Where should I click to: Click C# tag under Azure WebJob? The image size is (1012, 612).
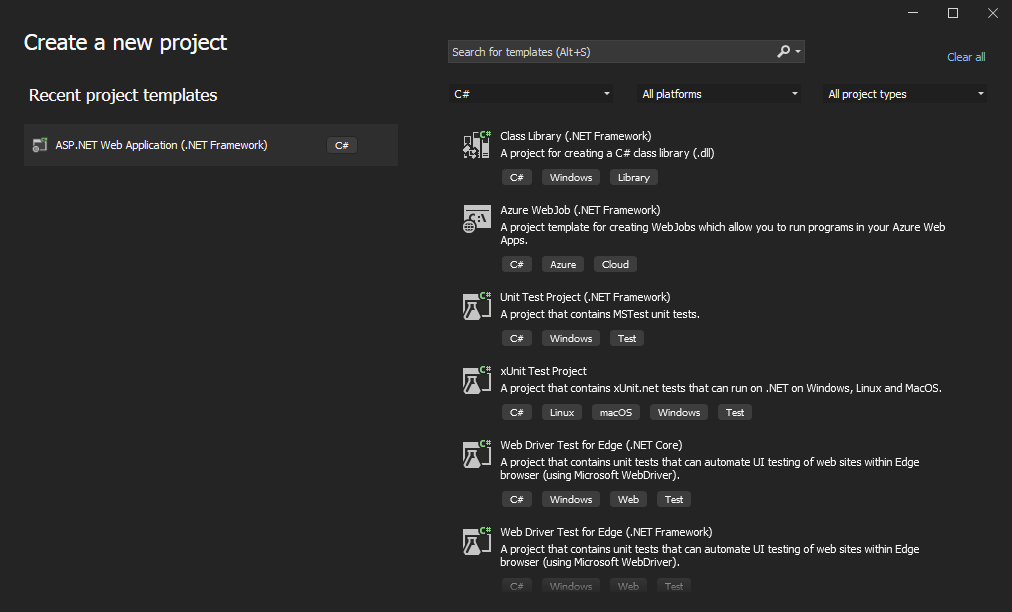tap(517, 265)
